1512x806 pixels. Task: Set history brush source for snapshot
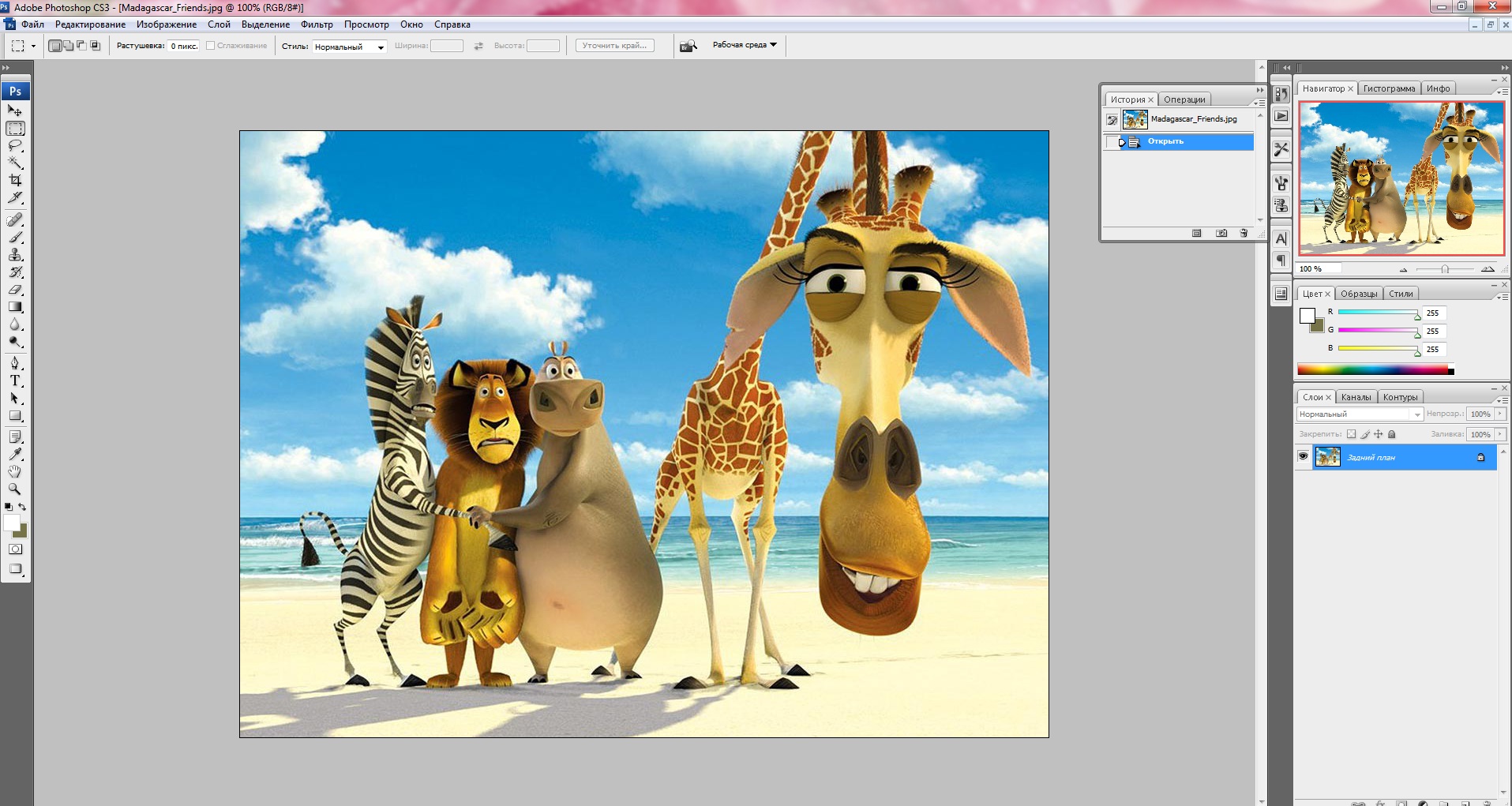click(x=1112, y=120)
